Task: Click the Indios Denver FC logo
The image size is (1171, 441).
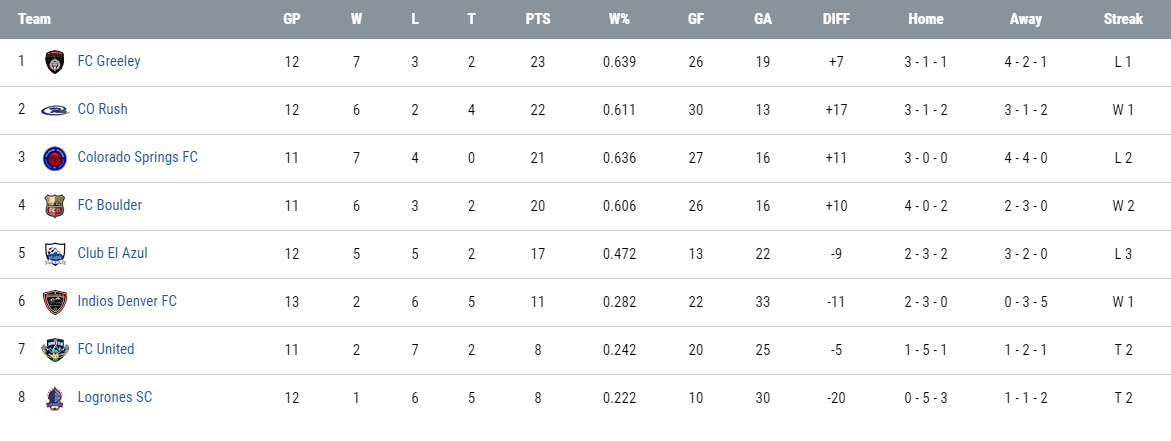Action: (x=55, y=301)
